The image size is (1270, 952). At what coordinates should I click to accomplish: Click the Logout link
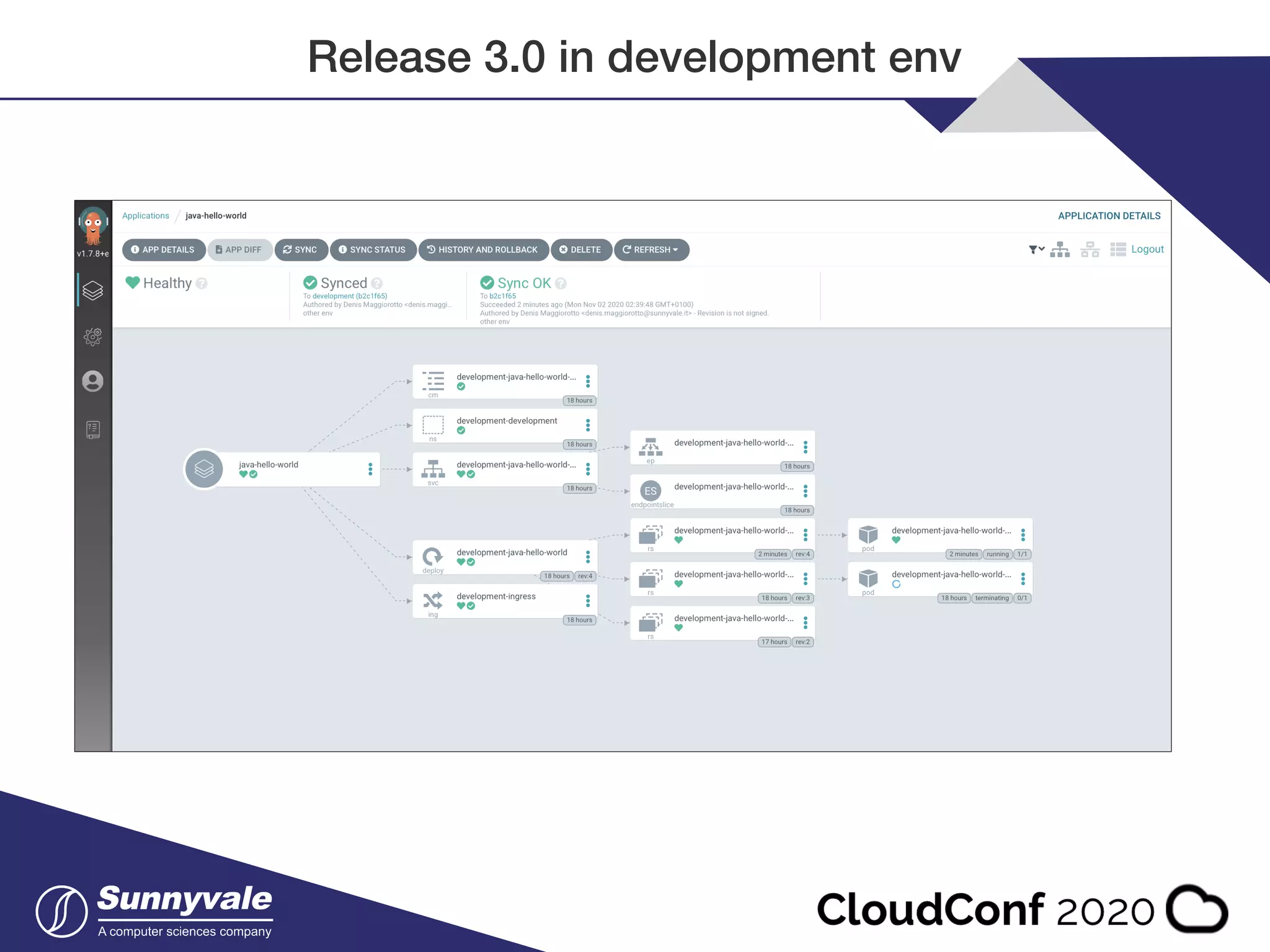pos(1147,249)
